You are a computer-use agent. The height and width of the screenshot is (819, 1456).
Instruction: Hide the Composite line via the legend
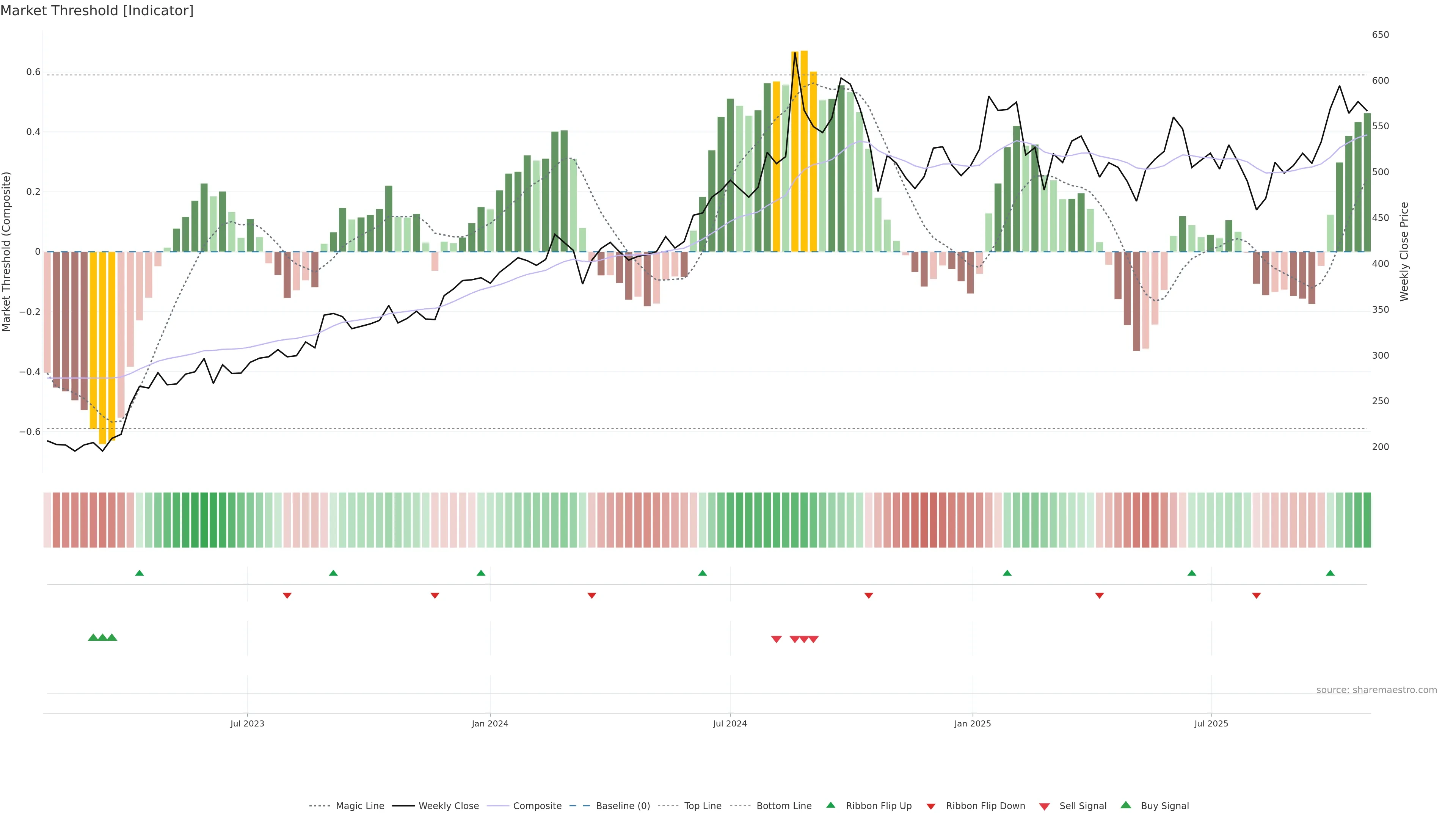coord(537,806)
